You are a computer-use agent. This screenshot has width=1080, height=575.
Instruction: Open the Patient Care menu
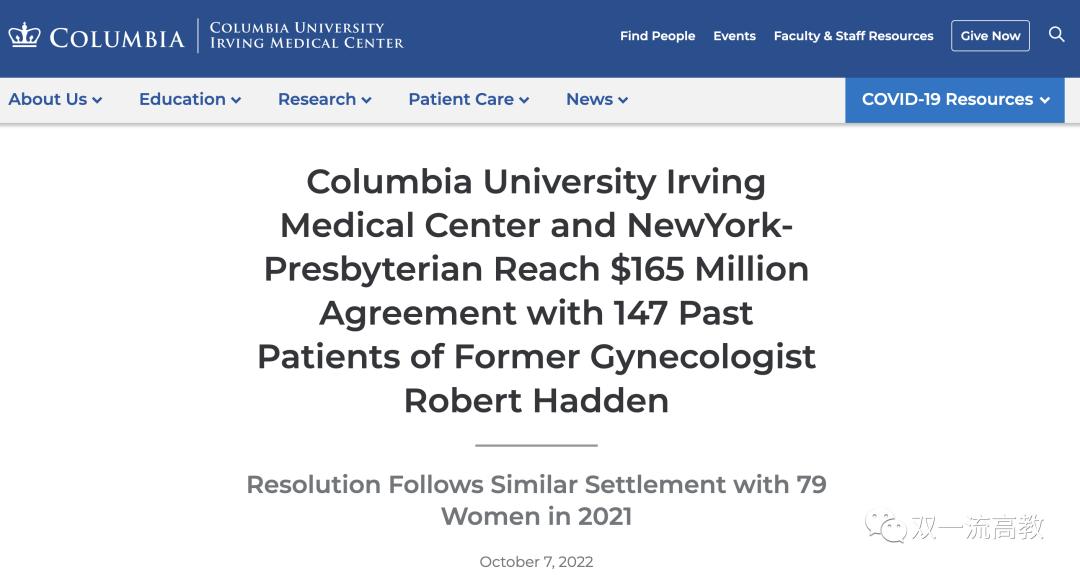[461, 99]
